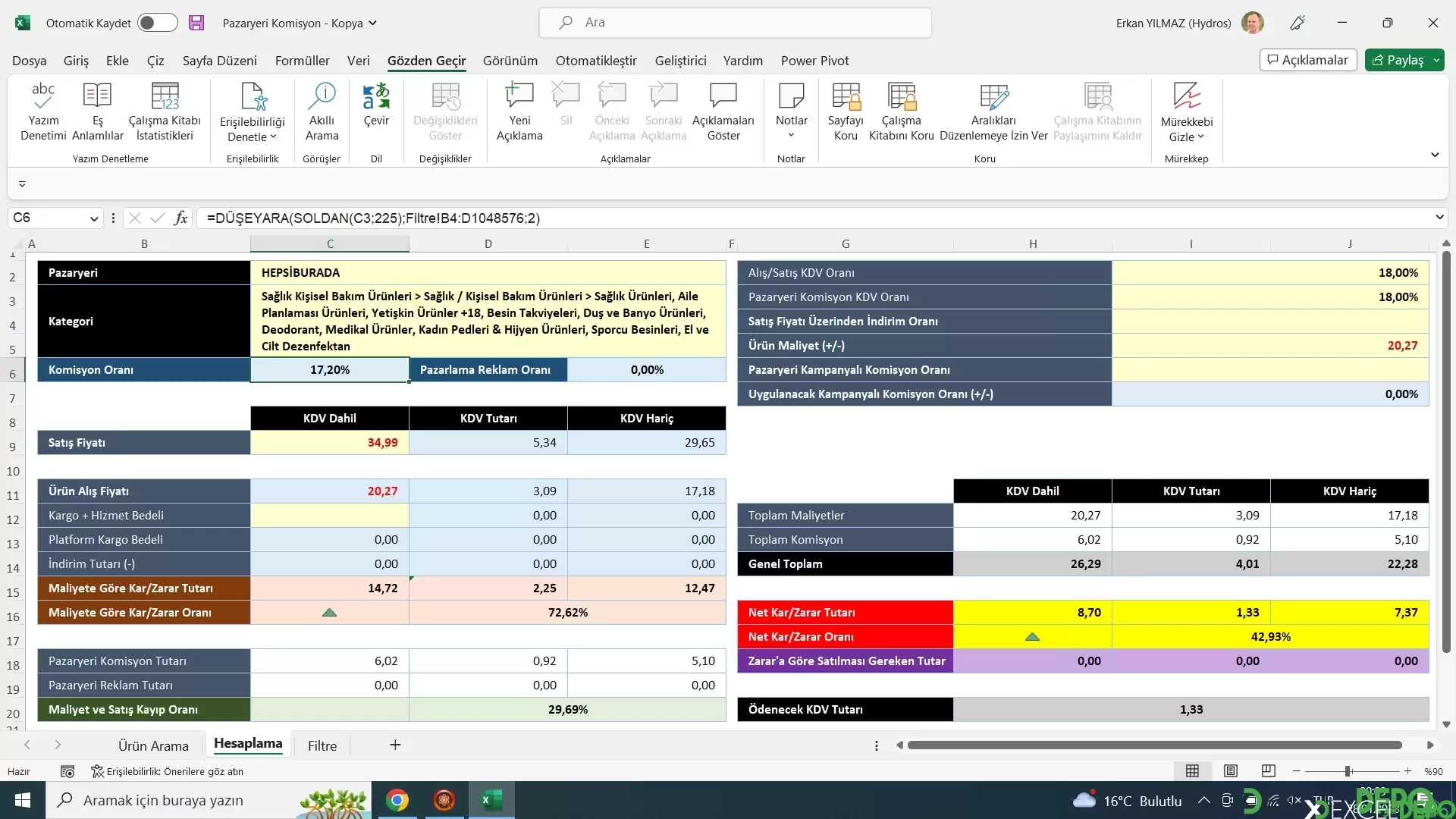Viewport: 1456px width, 819px height.
Task: Select column H header
Action: [x=1033, y=244]
